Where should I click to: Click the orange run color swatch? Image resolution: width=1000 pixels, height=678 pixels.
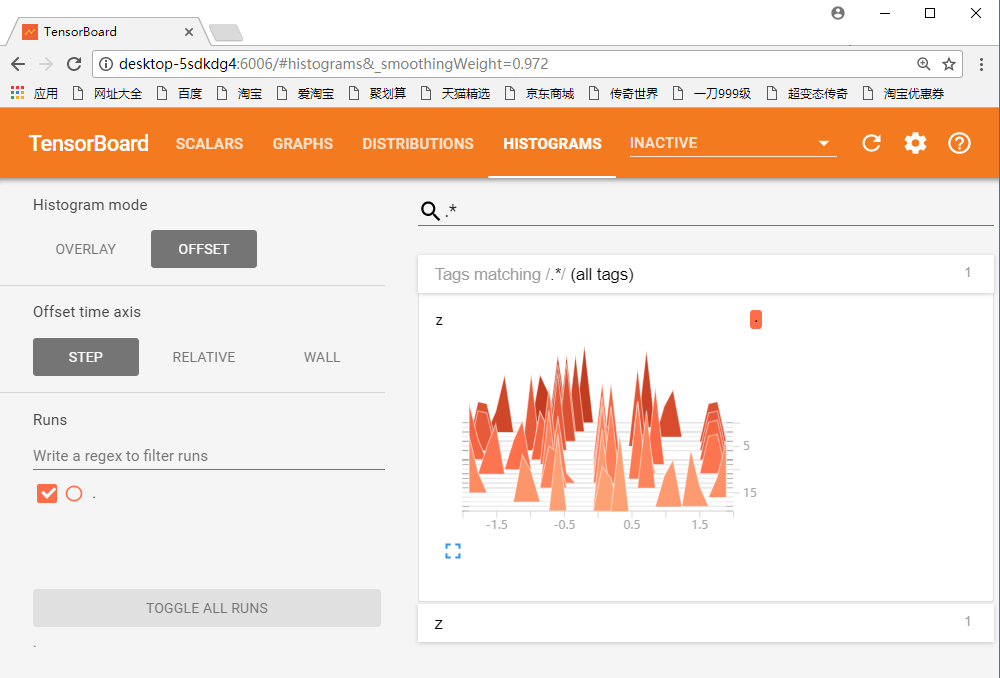coord(756,320)
